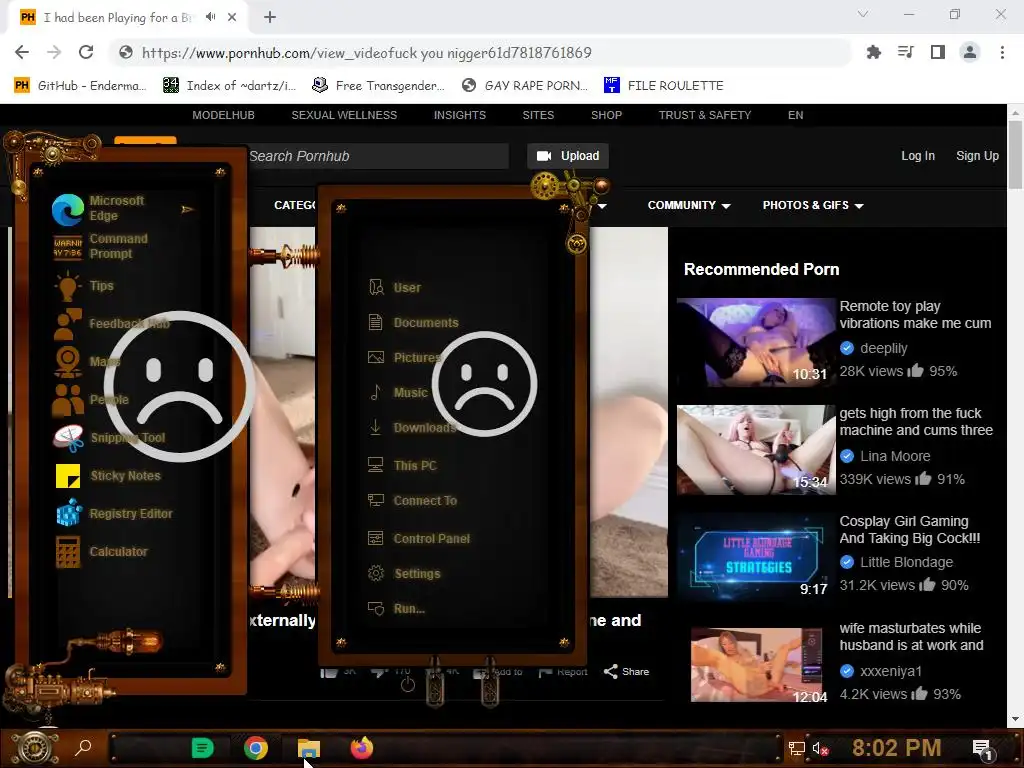Open the GitHub - Enderma... bookmark
Viewport: 1024px width, 768px height.
[80, 86]
